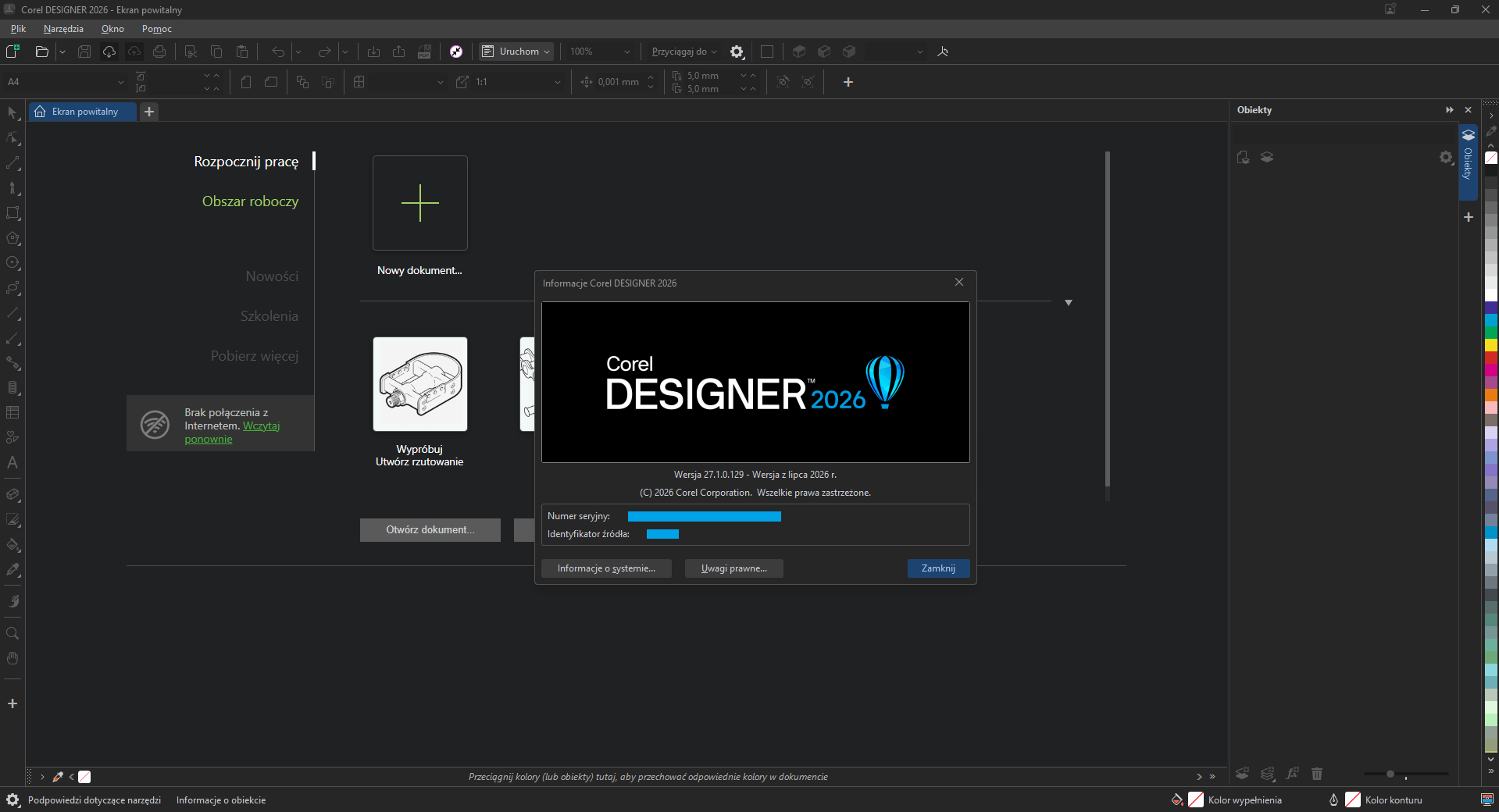Click the Save floppy disk icon
The width and height of the screenshot is (1499, 812).
[84, 52]
